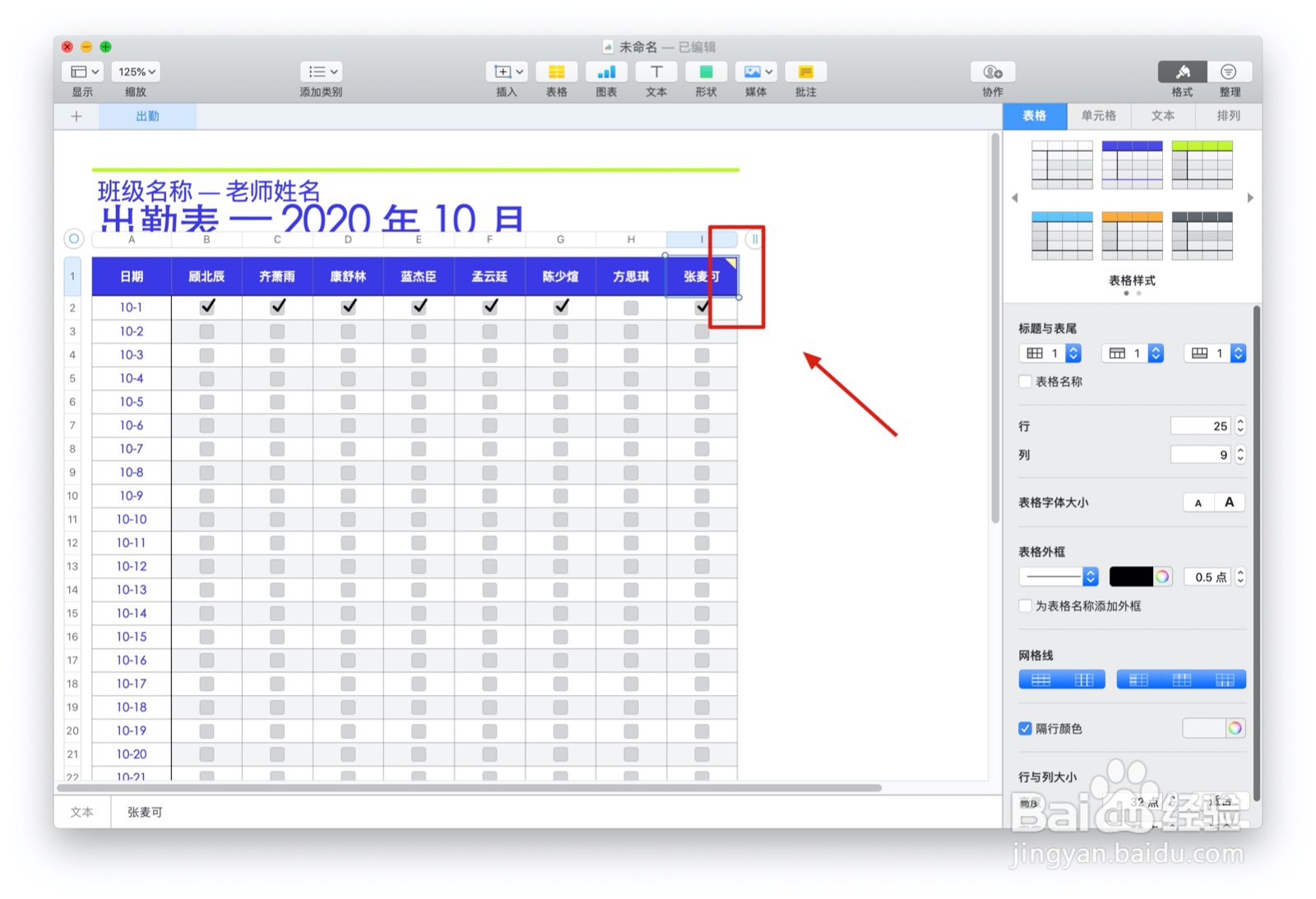1316x899 pixels.
Task: Add a comment using the 批注 icon
Action: pos(805,72)
